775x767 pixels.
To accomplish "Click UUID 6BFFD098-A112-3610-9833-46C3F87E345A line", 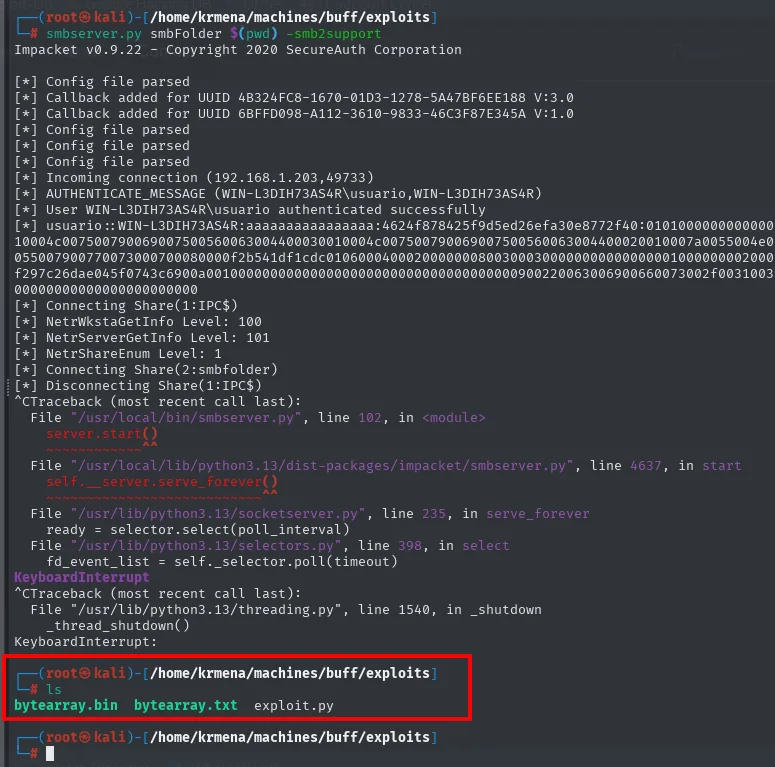I will pyautogui.click(x=294, y=114).
